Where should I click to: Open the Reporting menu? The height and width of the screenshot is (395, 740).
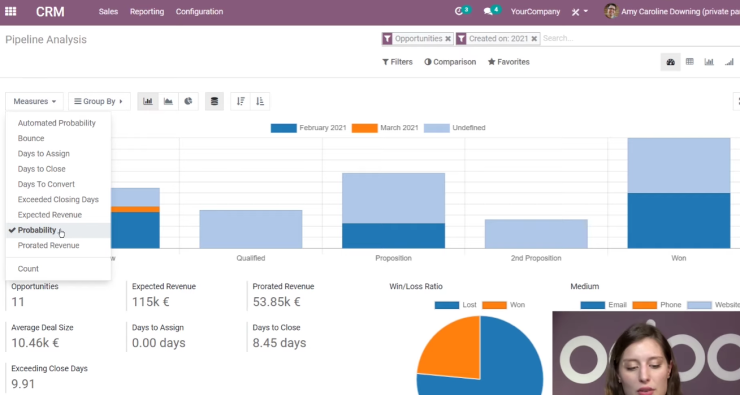[x=147, y=12]
